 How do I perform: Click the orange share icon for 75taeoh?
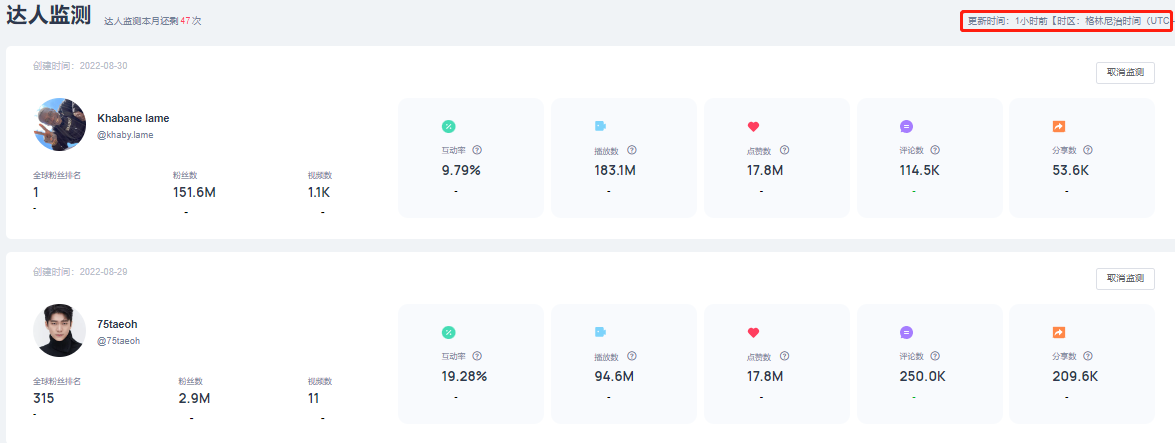[x=1059, y=332]
